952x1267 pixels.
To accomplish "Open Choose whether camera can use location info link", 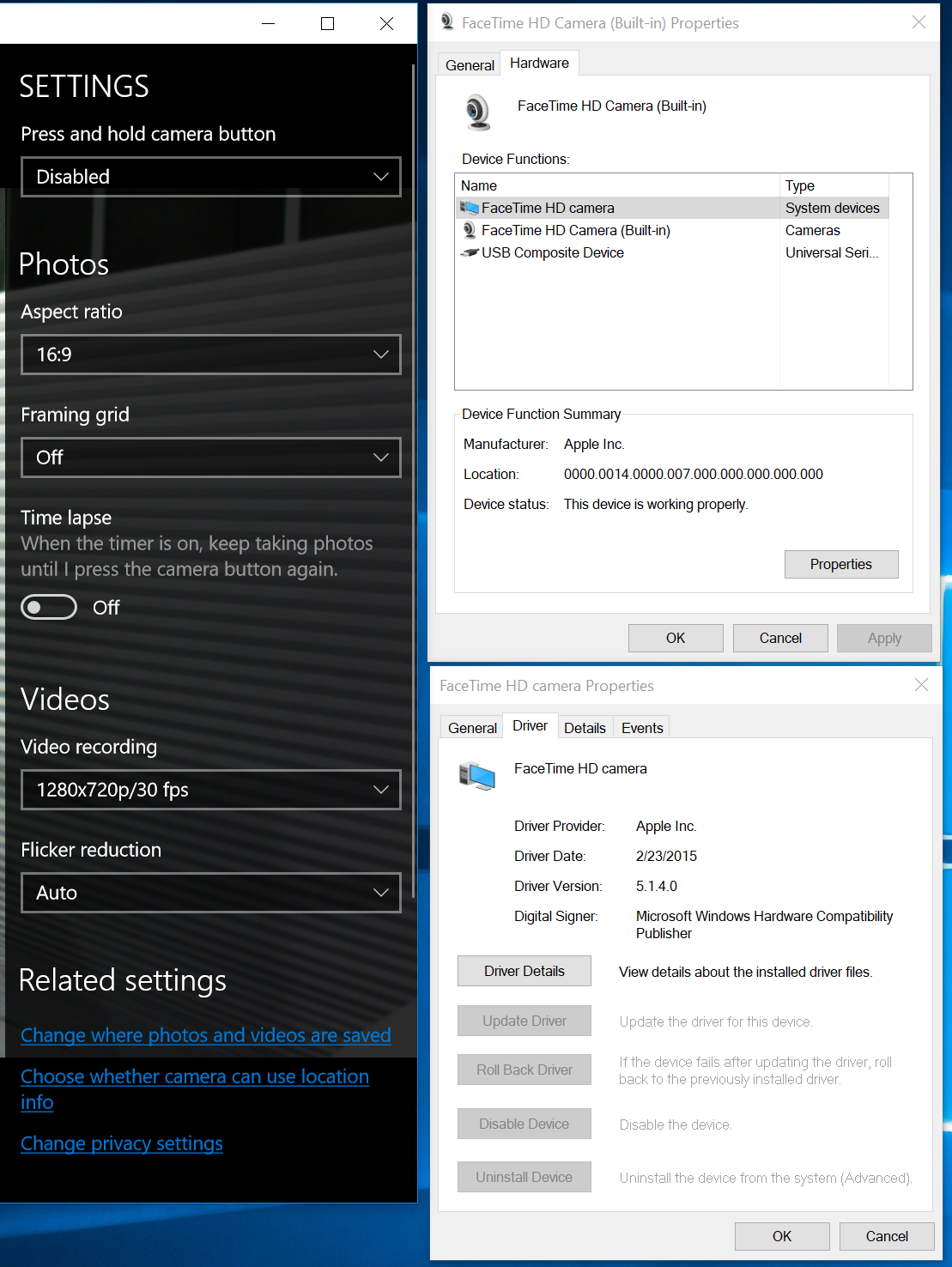I will click(195, 1089).
